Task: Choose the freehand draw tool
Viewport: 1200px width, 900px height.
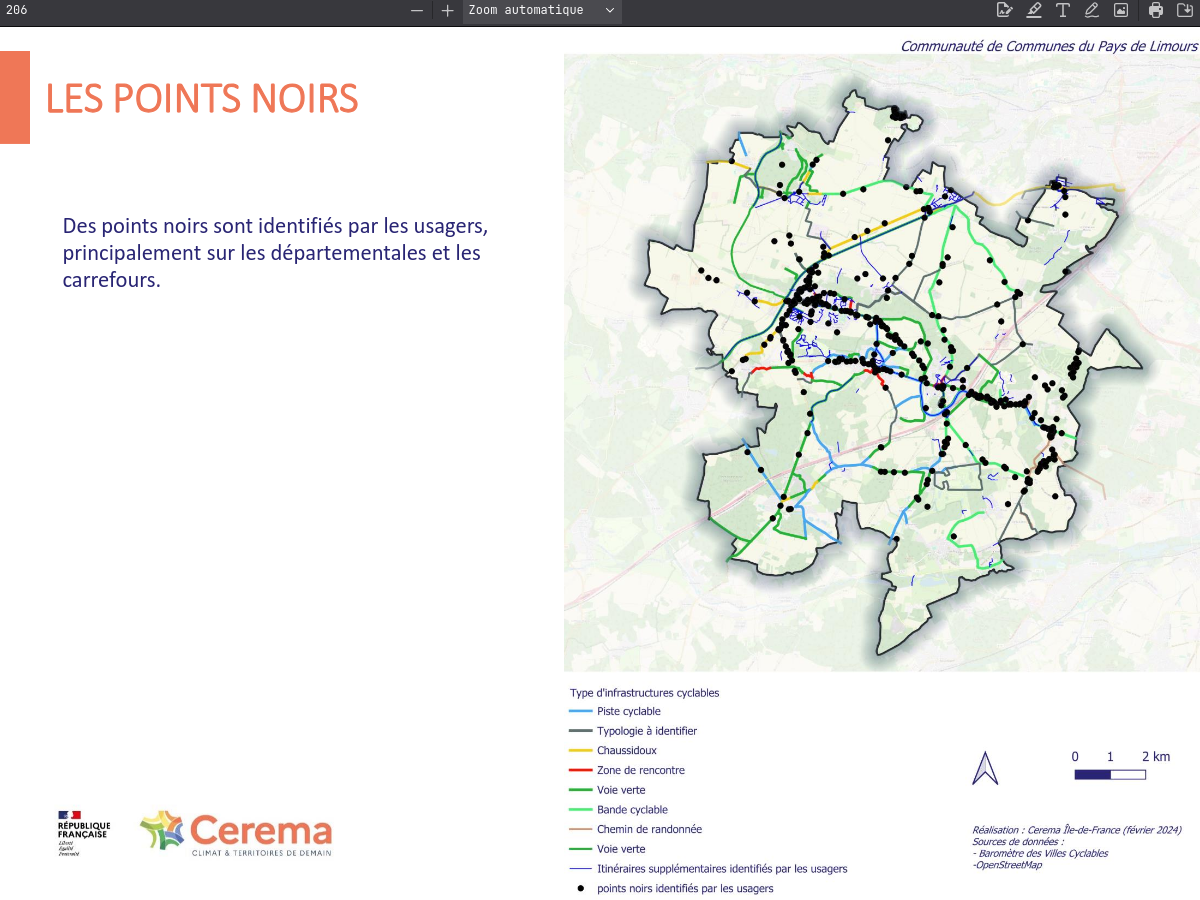Action: (x=1092, y=10)
